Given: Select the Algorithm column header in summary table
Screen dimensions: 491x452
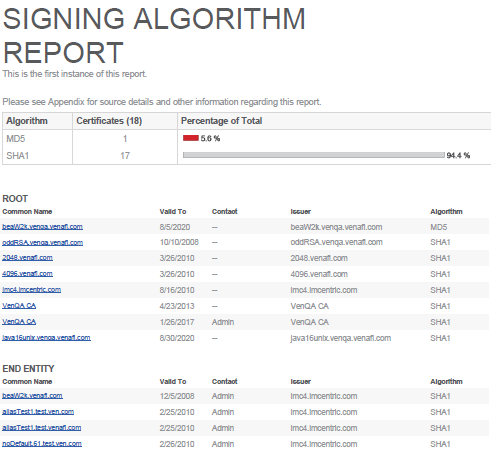Looking at the screenshot, I should coord(27,121).
